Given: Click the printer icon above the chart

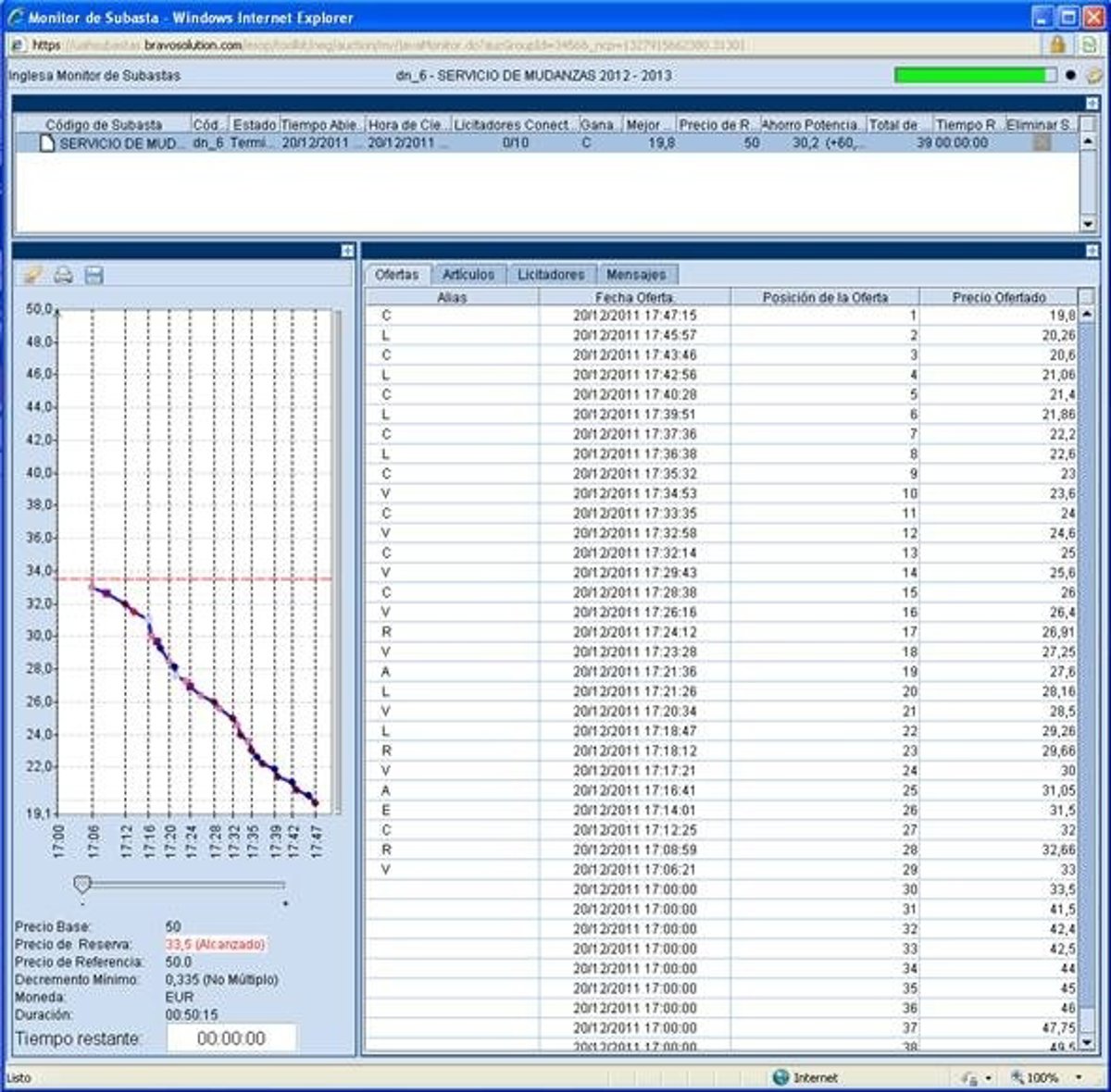Looking at the screenshot, I should click(63, 275).
